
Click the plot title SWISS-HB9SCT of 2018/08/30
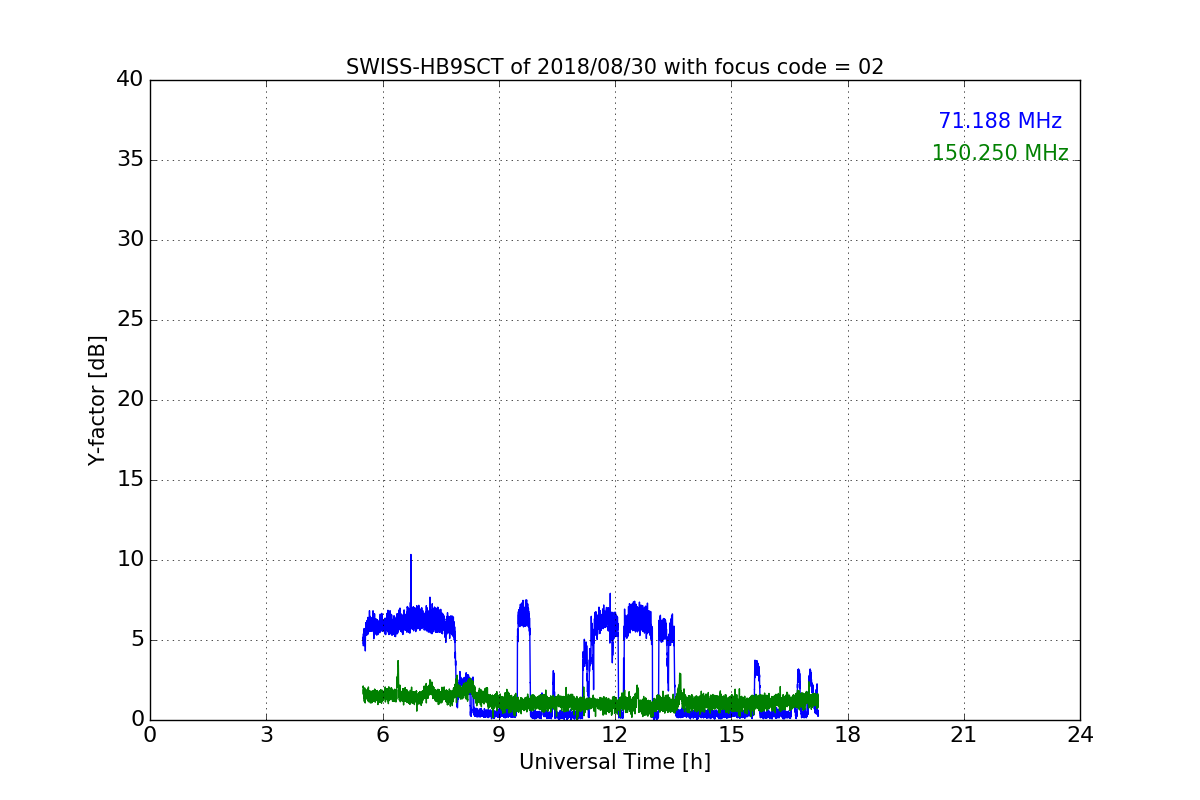coord(615,67)
